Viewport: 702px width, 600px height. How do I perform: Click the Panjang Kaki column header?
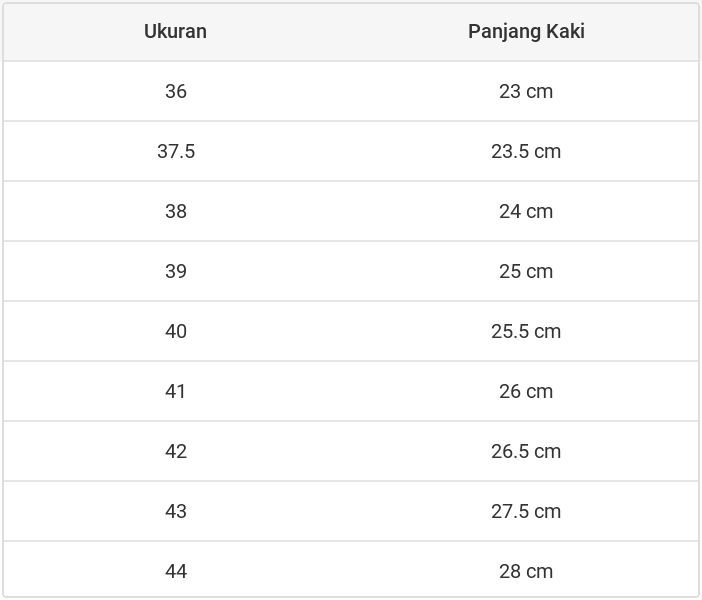[526, 31]
